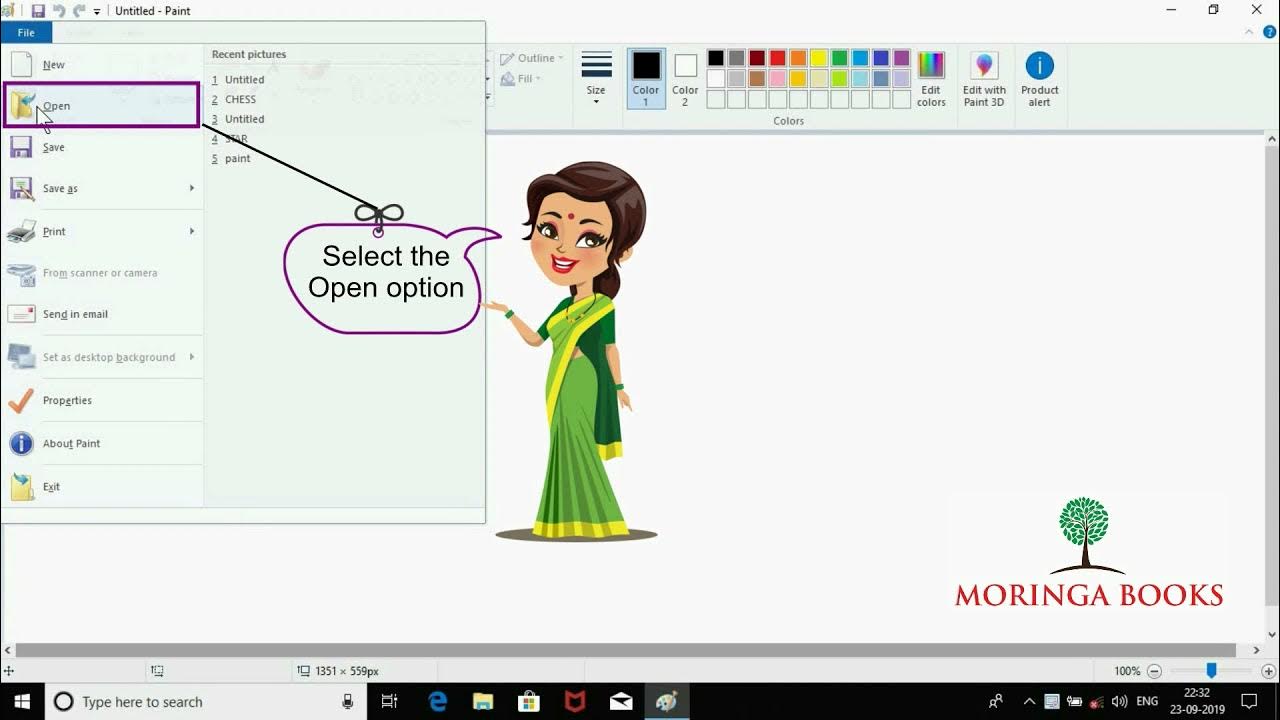Open the notification center icon
This screenshot has height=720, width=1280.
(x=1249, y=701)
